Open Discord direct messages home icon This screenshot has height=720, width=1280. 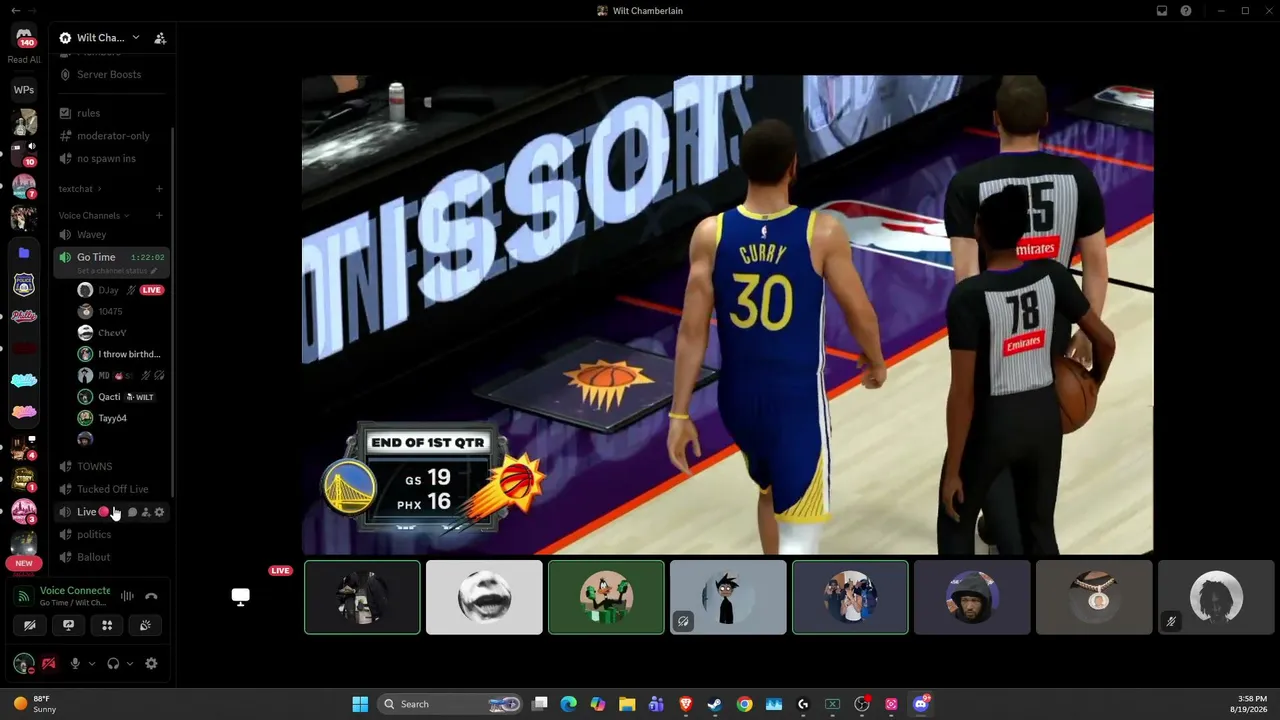pyautogui.click(x=24, y=37)
